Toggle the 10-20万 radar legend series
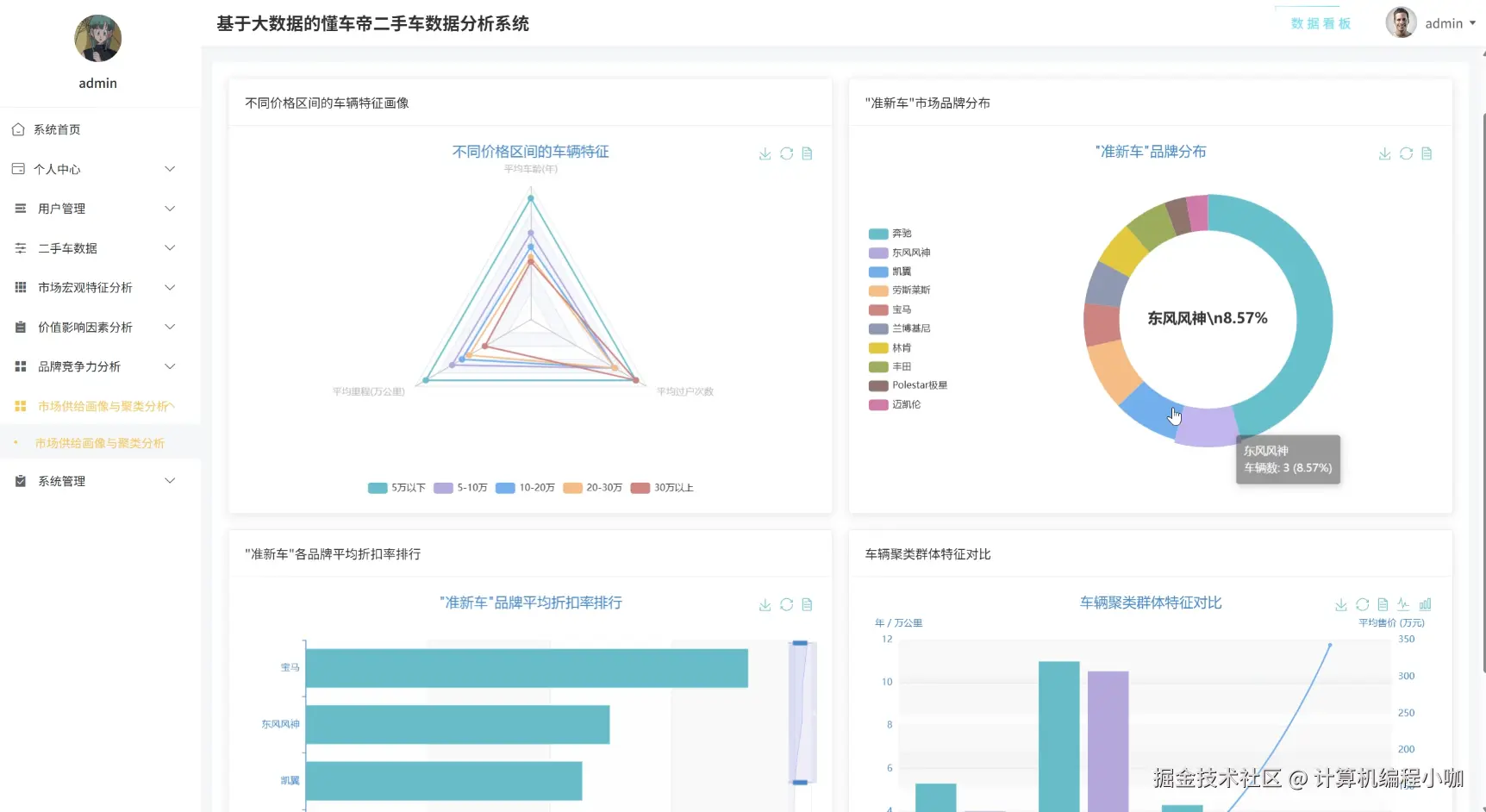Viewport: 1486px width, 812px height. coord(525,488)
